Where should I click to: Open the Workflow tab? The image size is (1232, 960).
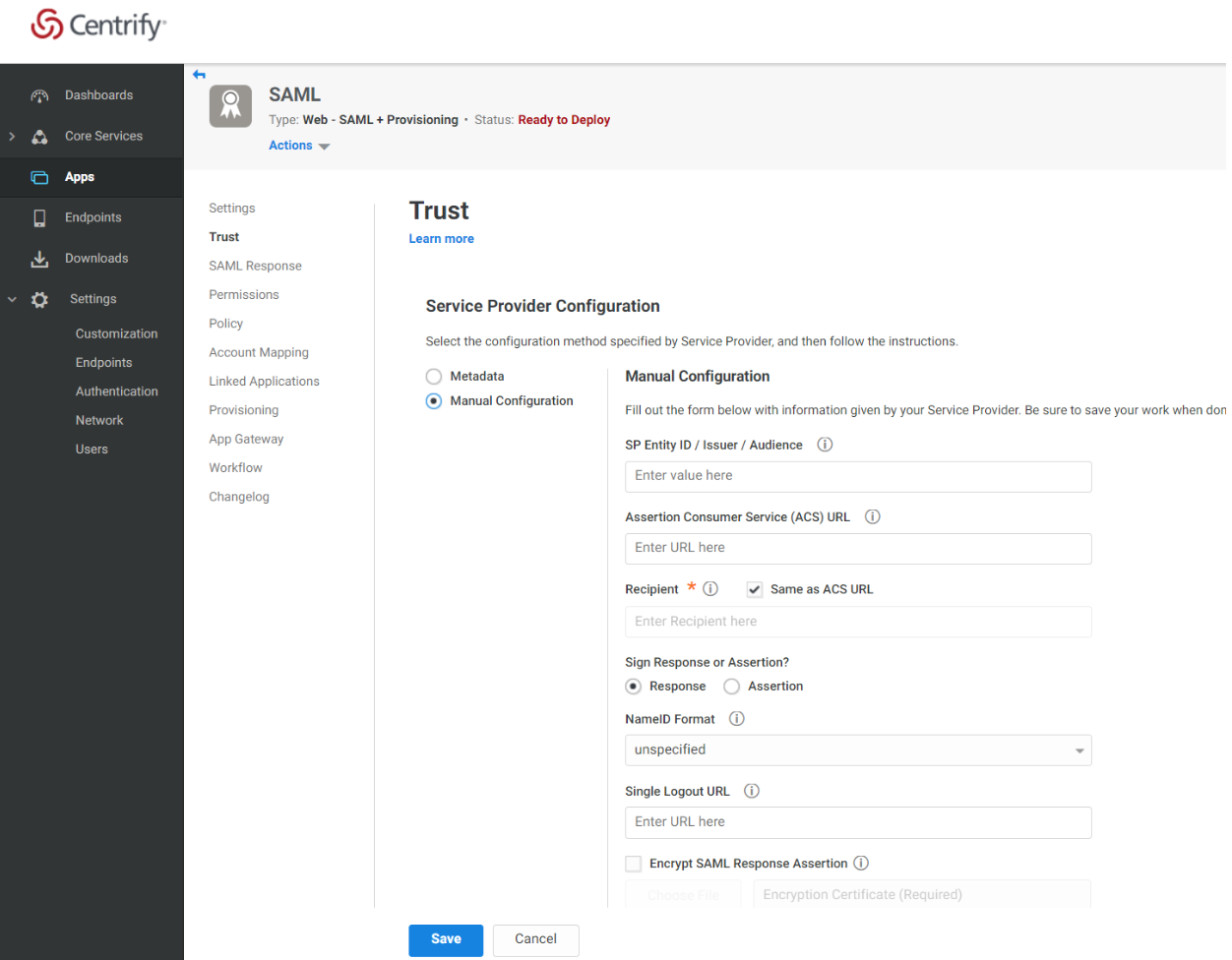click(236, 468)
